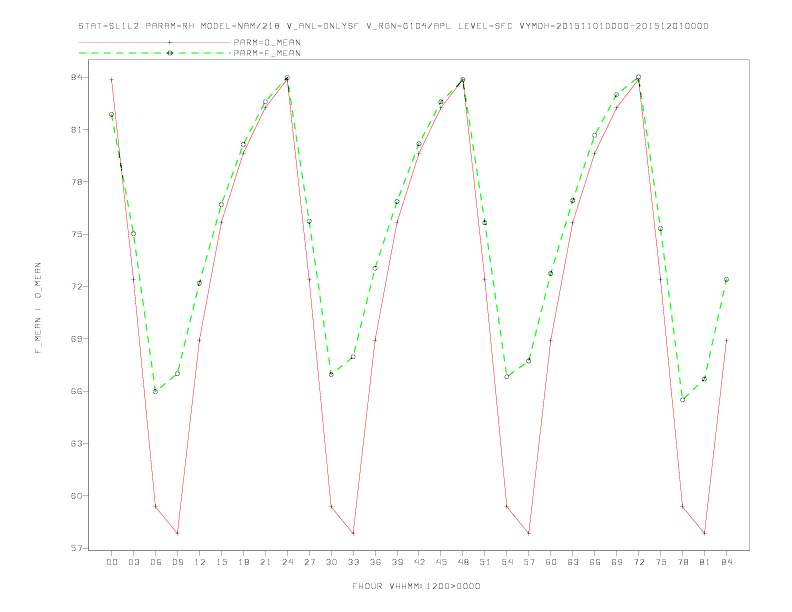Screen dimensions: 792x612
Task: Click the x-axis forecast hour label 21
Action: 266,562
